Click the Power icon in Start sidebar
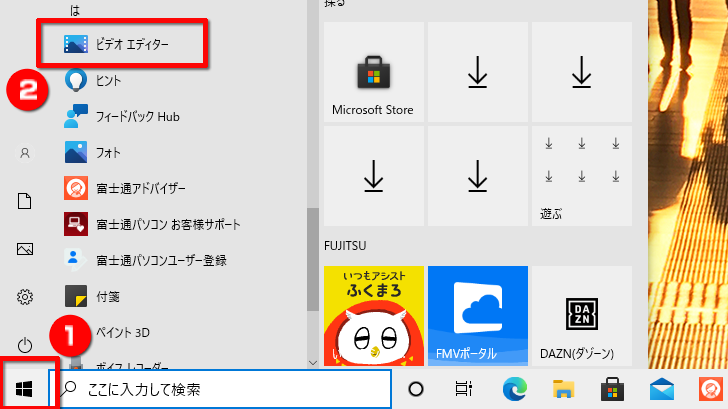 25,345
